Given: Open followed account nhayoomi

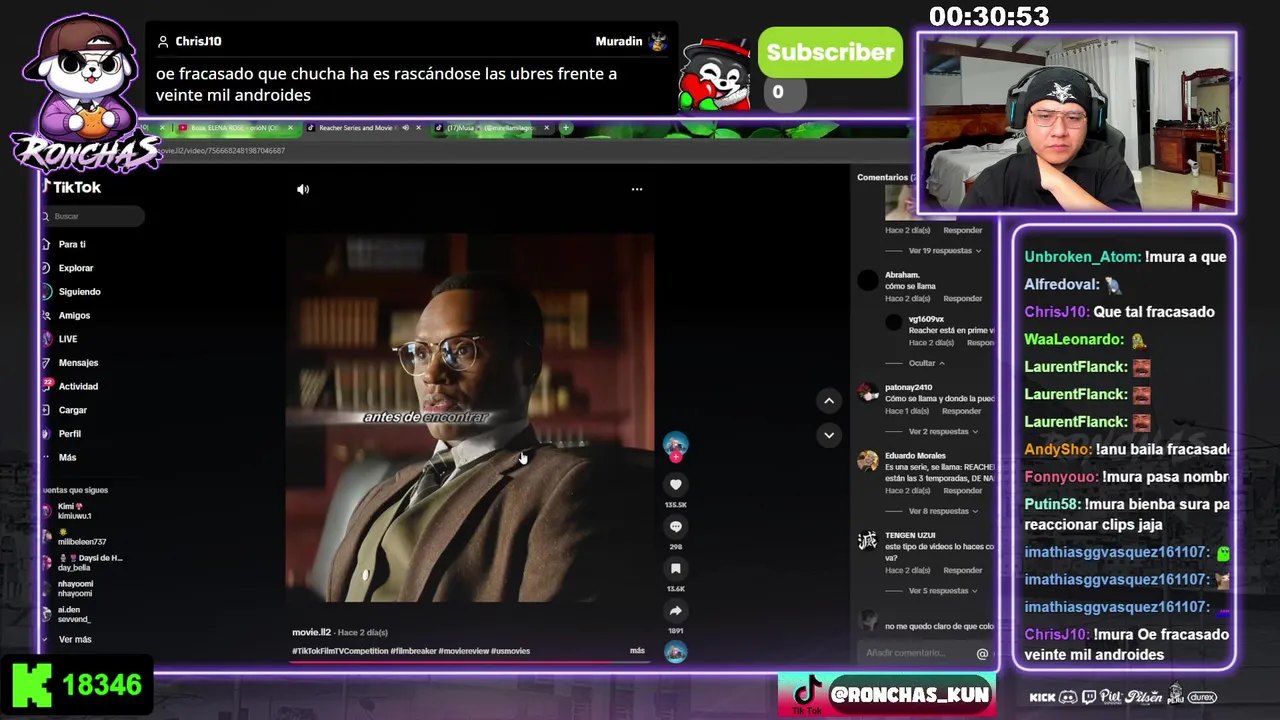Looking at the screenshot, I should point(75,589).
